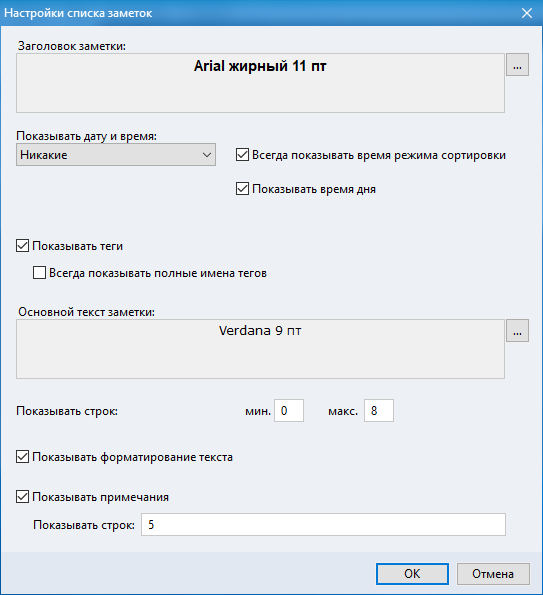This screenshot has width=543, height=595.
Task: Focus the notes Показывать строк field
Action: pos(323,524)
